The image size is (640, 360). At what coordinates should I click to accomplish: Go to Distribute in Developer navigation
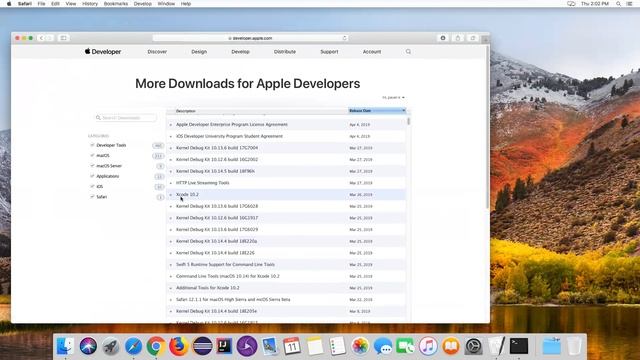pos(285,52)
